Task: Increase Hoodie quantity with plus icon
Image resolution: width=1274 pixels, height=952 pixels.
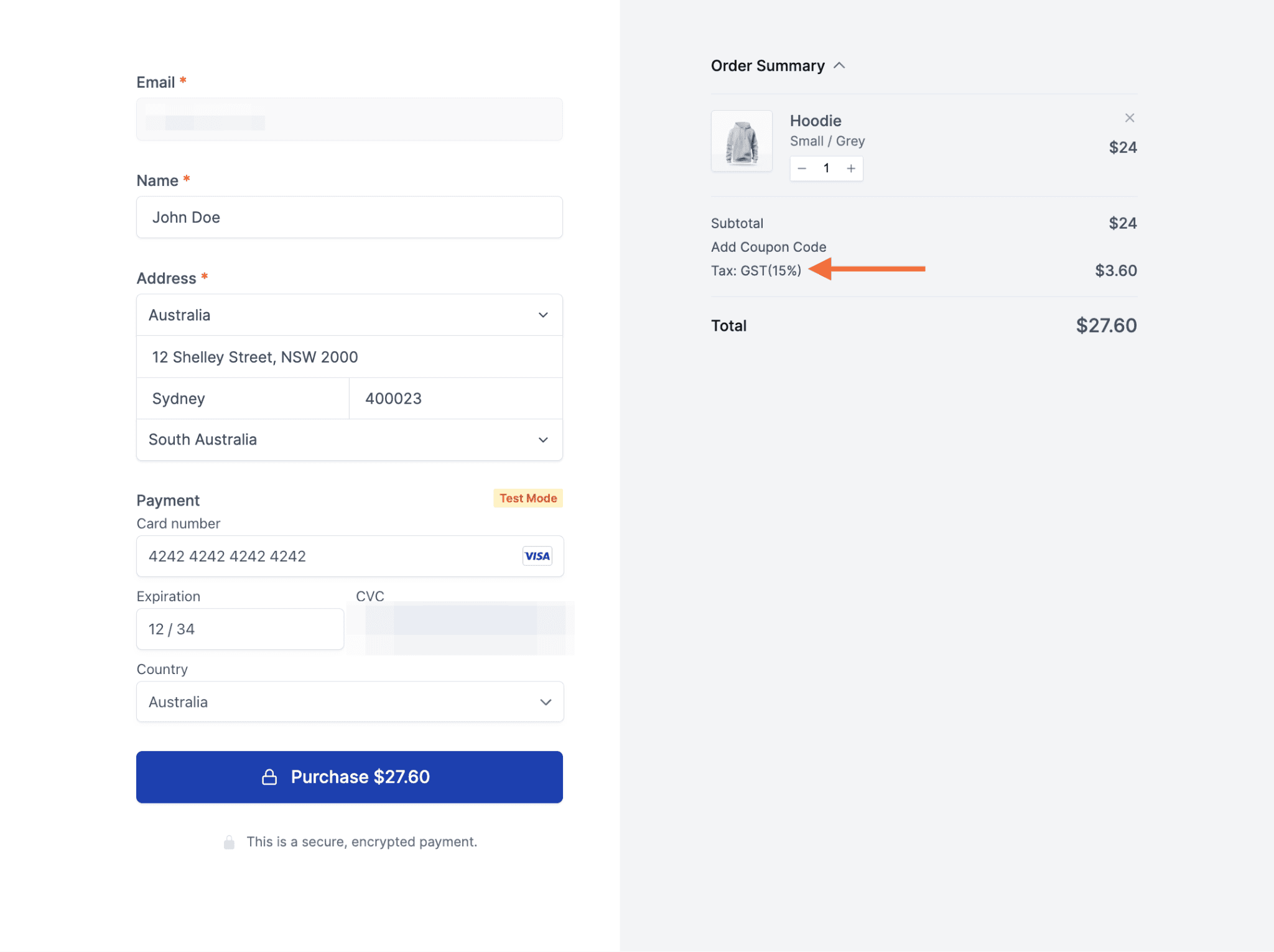Action: coord(851,169)
